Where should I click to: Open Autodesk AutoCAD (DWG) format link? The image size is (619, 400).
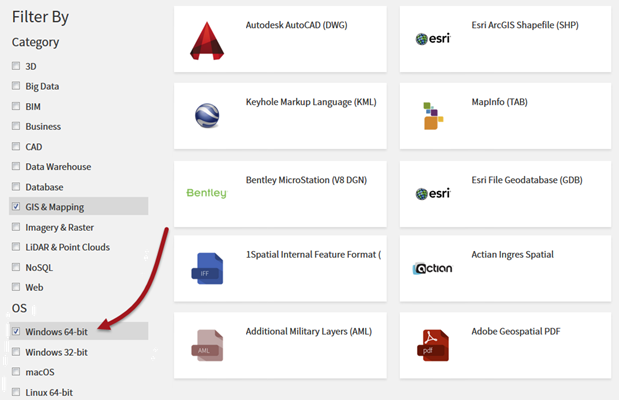pos(296,25)
